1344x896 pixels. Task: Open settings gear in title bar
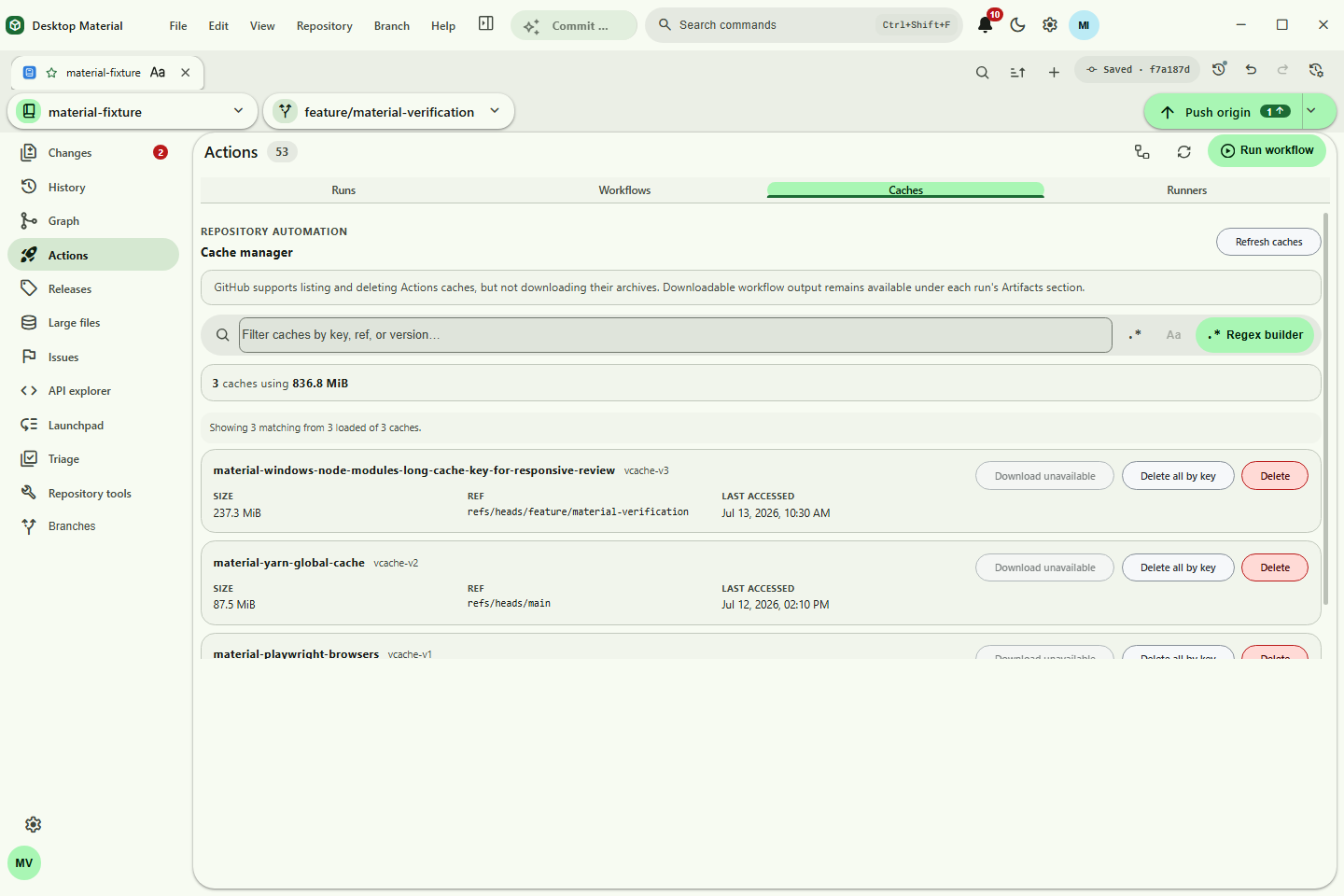(x=1050, y=25)
